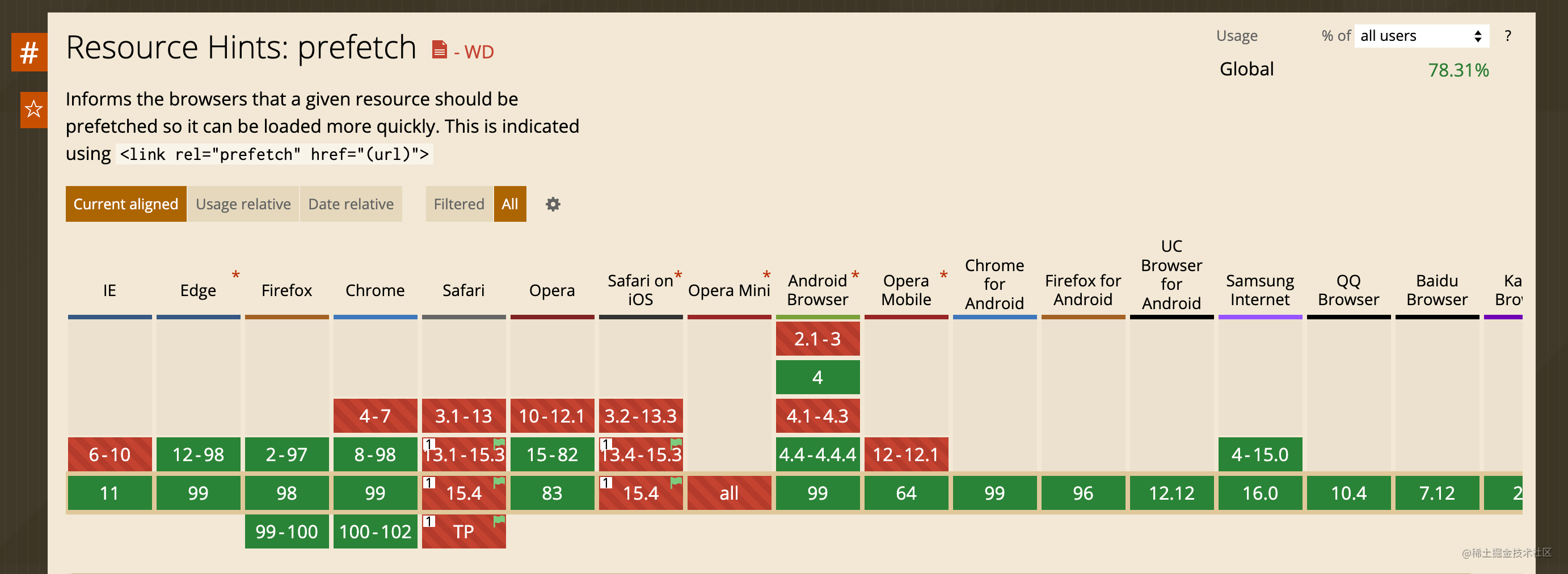Image resolution: width=1568 pixels, height=574 pixels.
Task: Switch to Date relative view
Action: [351, 205]
